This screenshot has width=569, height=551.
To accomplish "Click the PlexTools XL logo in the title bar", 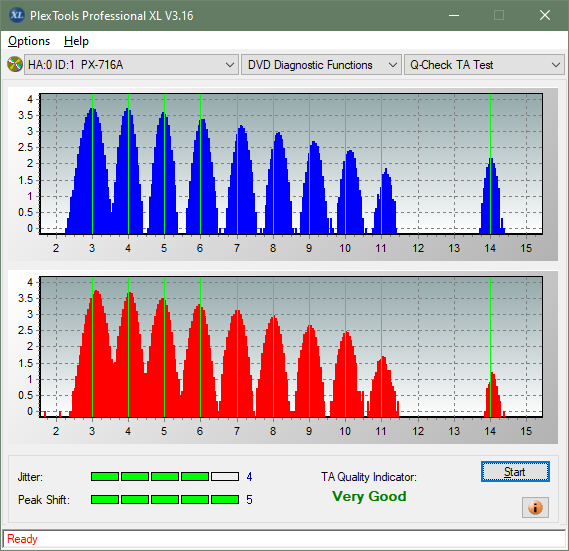I will click(16, 15).
